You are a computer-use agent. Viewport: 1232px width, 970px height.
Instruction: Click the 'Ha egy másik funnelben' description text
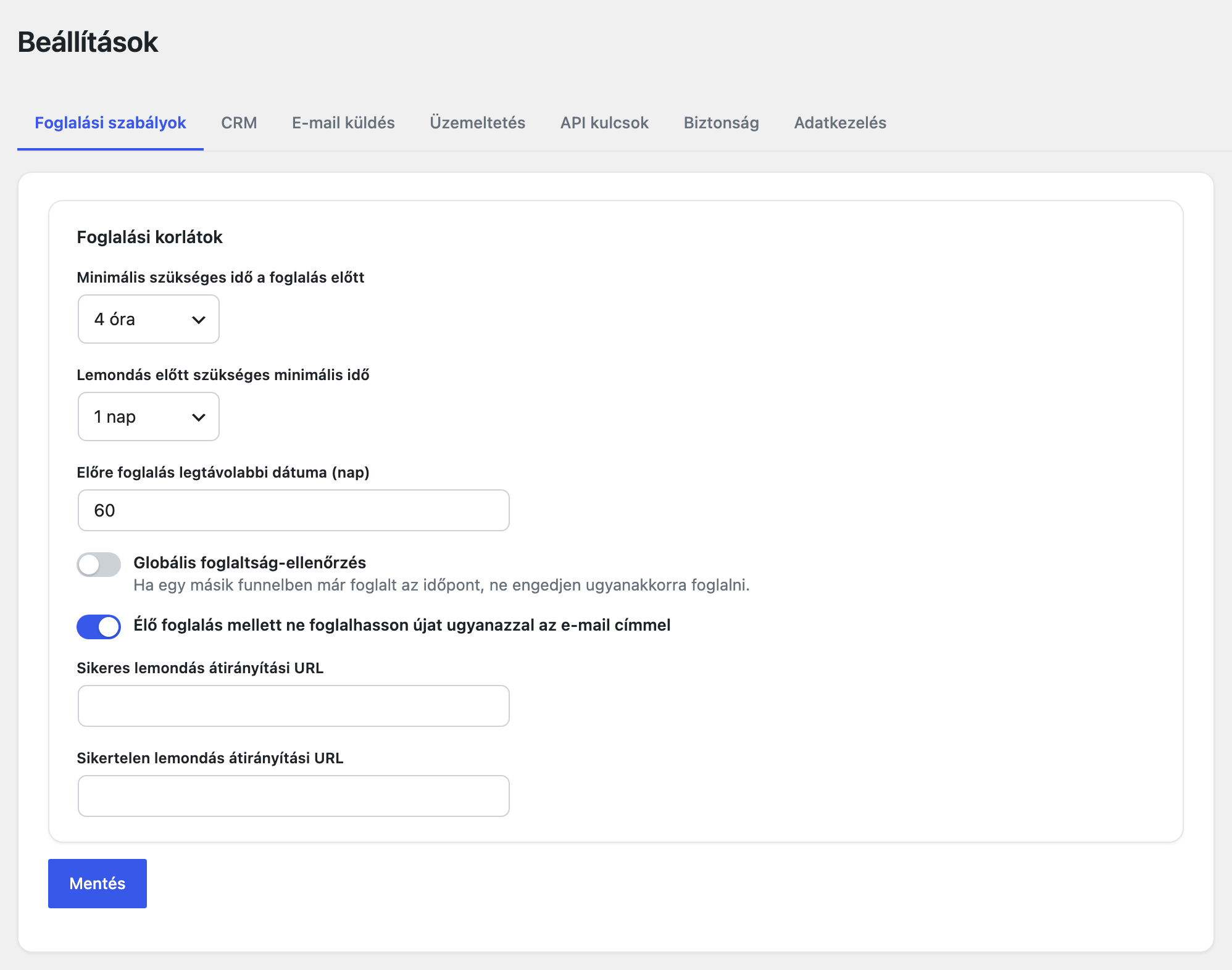[441, 585]
